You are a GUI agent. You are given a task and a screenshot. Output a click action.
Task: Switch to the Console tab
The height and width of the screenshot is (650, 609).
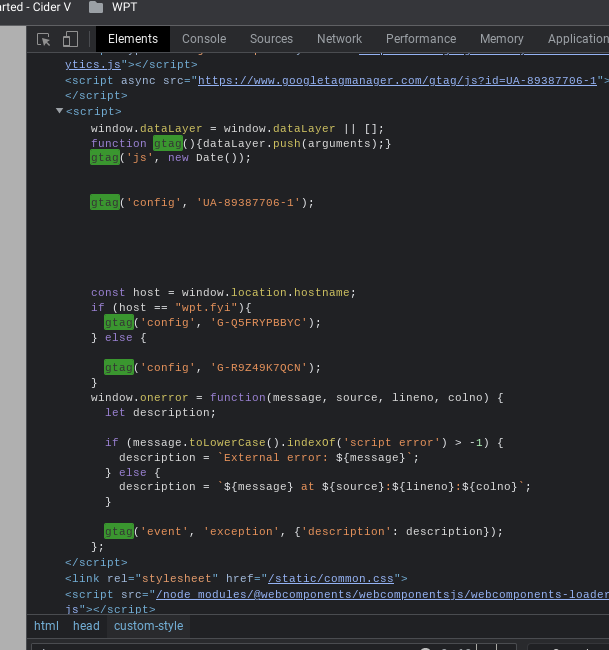coord(204,39)
